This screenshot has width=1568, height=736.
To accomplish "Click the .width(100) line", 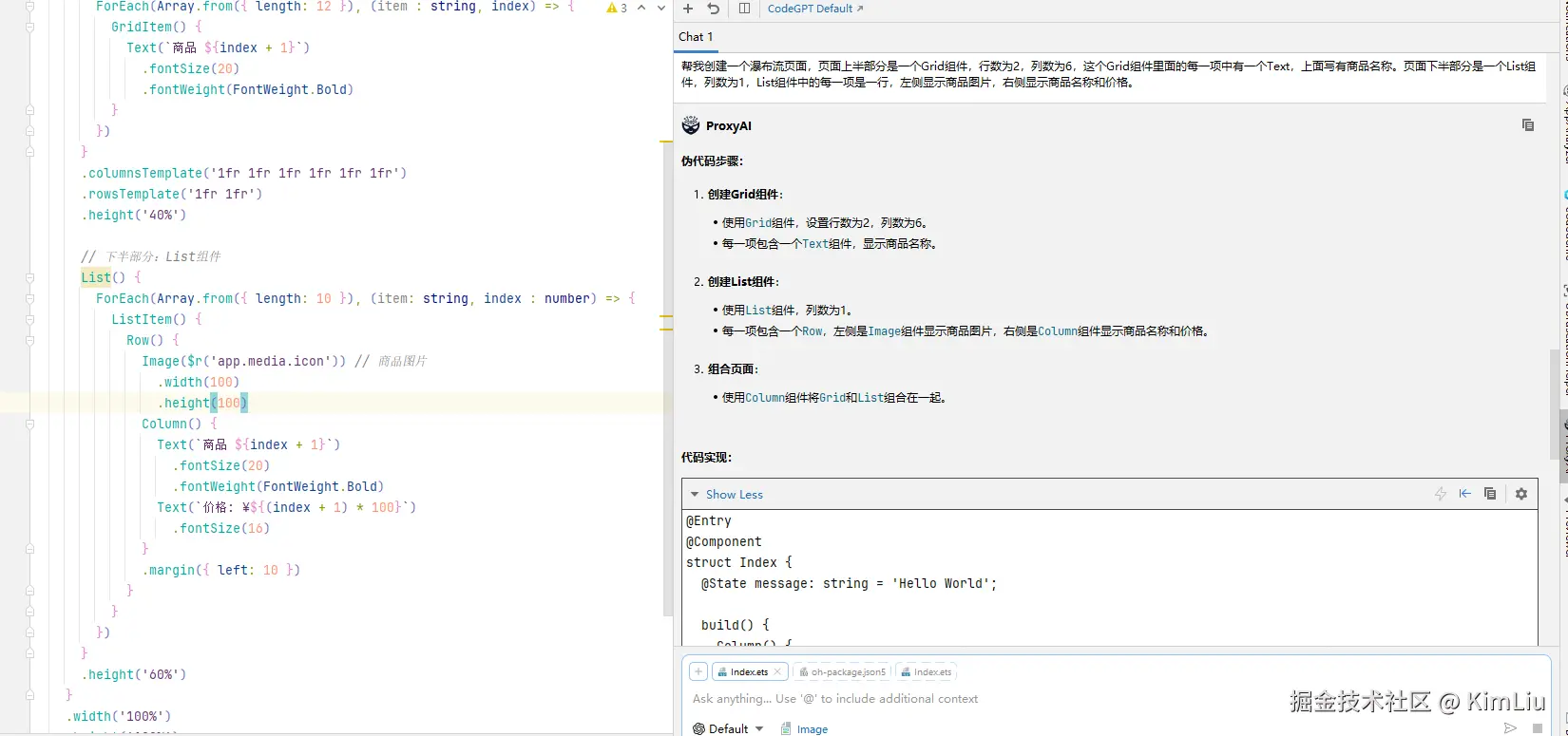I will pyautogui.click(x=199, y=382).
